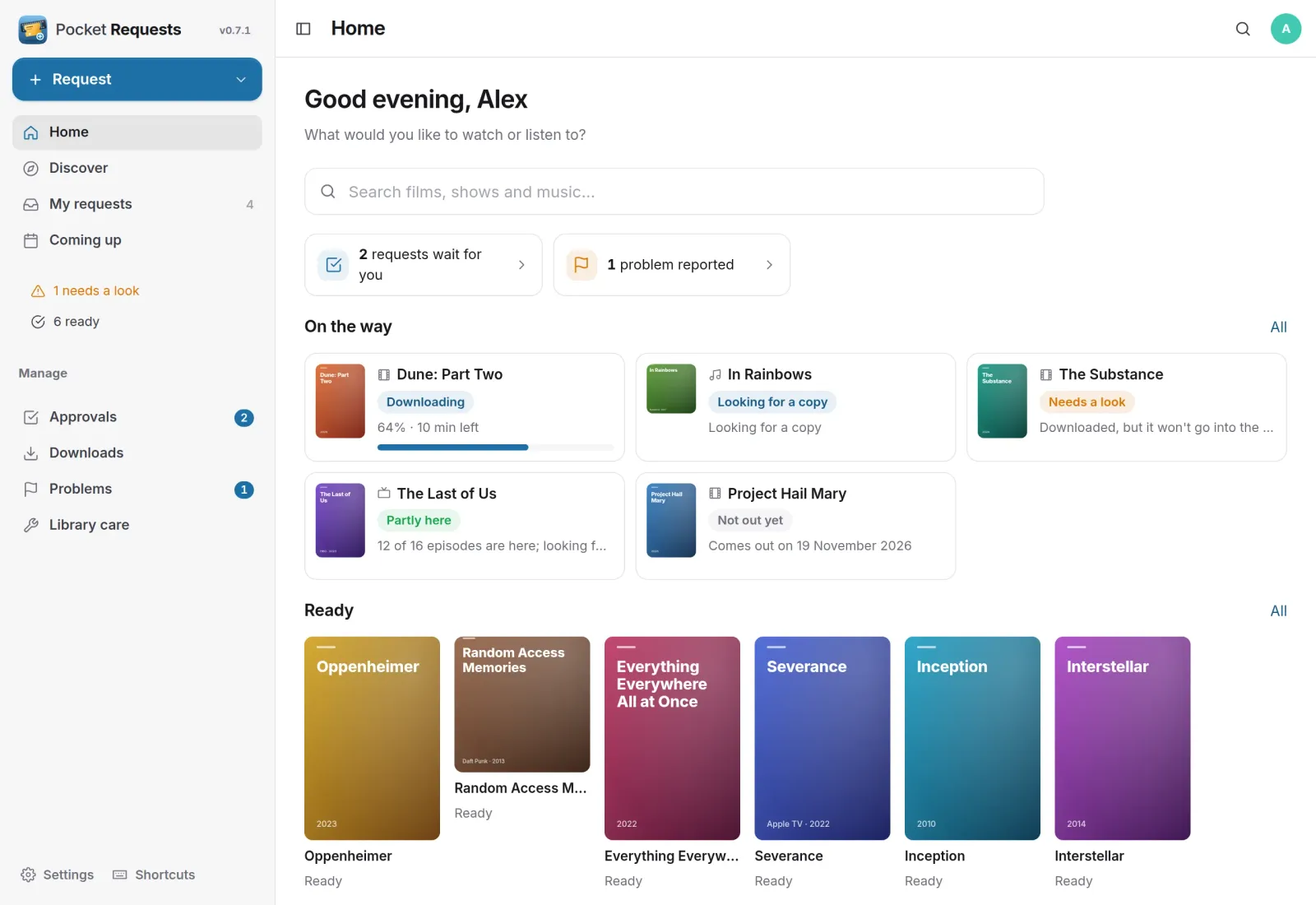Open the '1 problem reported' chevron
The width and height of the screenshot is (1316, 905).
769,265
